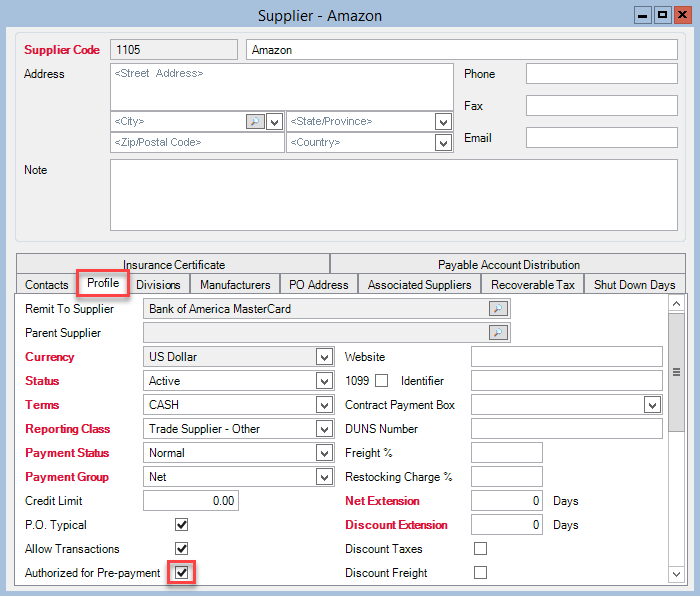Select the Profile tab

coord(103,283)
